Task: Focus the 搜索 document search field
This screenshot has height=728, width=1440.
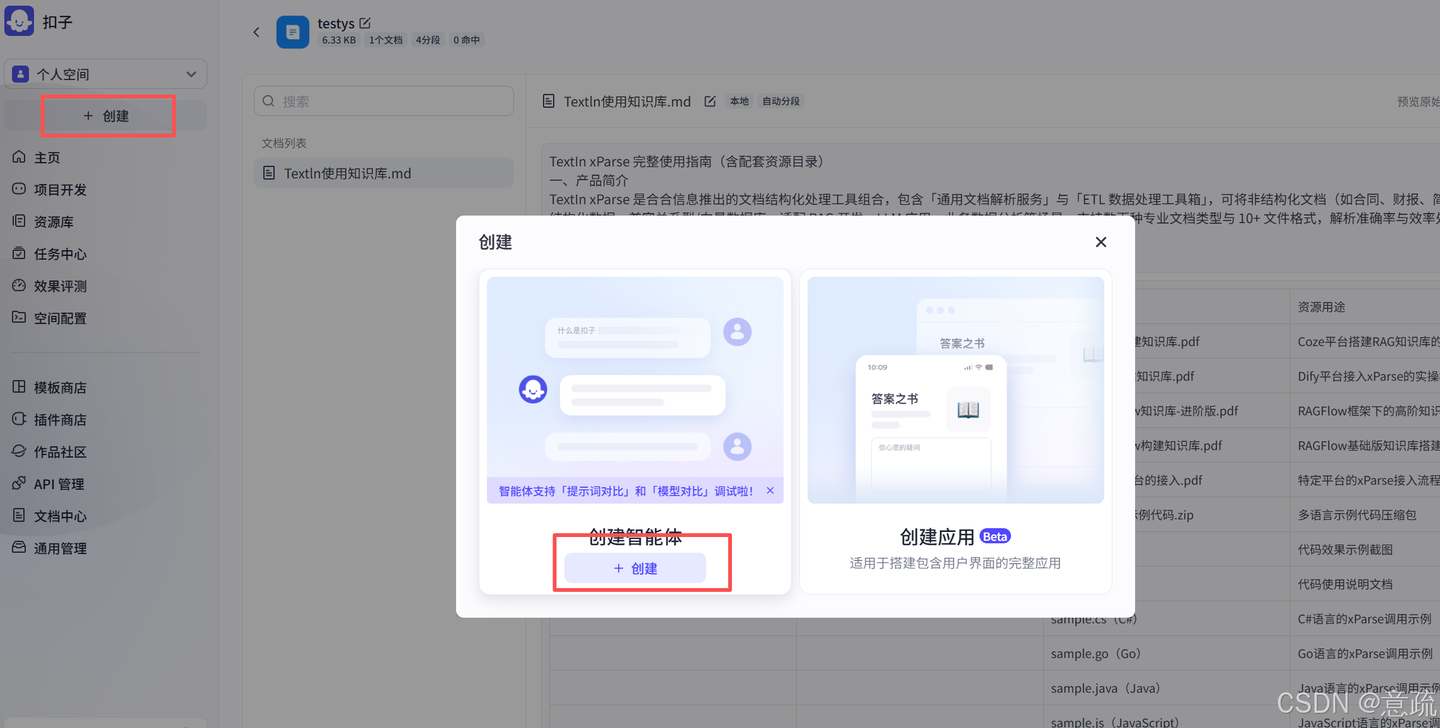Action: click(x=384, y=101)
